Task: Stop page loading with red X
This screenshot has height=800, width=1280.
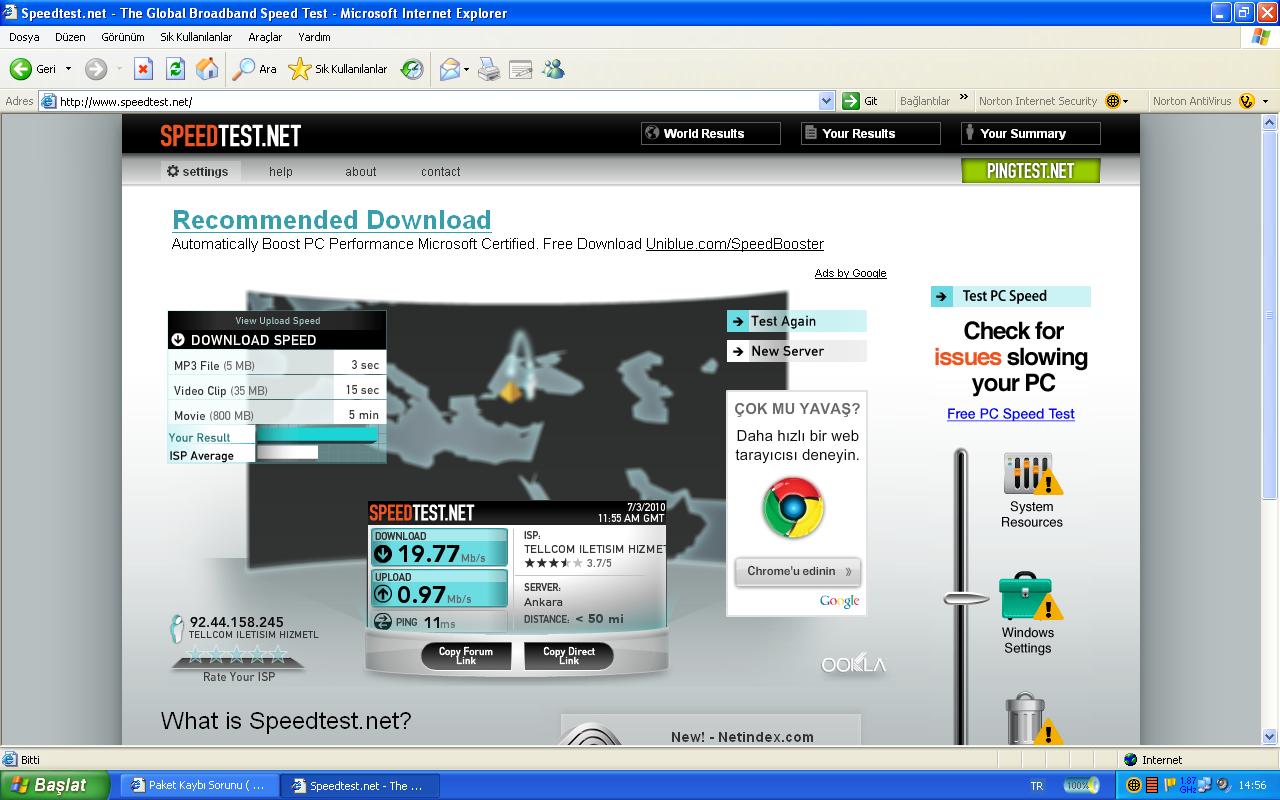Action: click(x=143, y=69)
